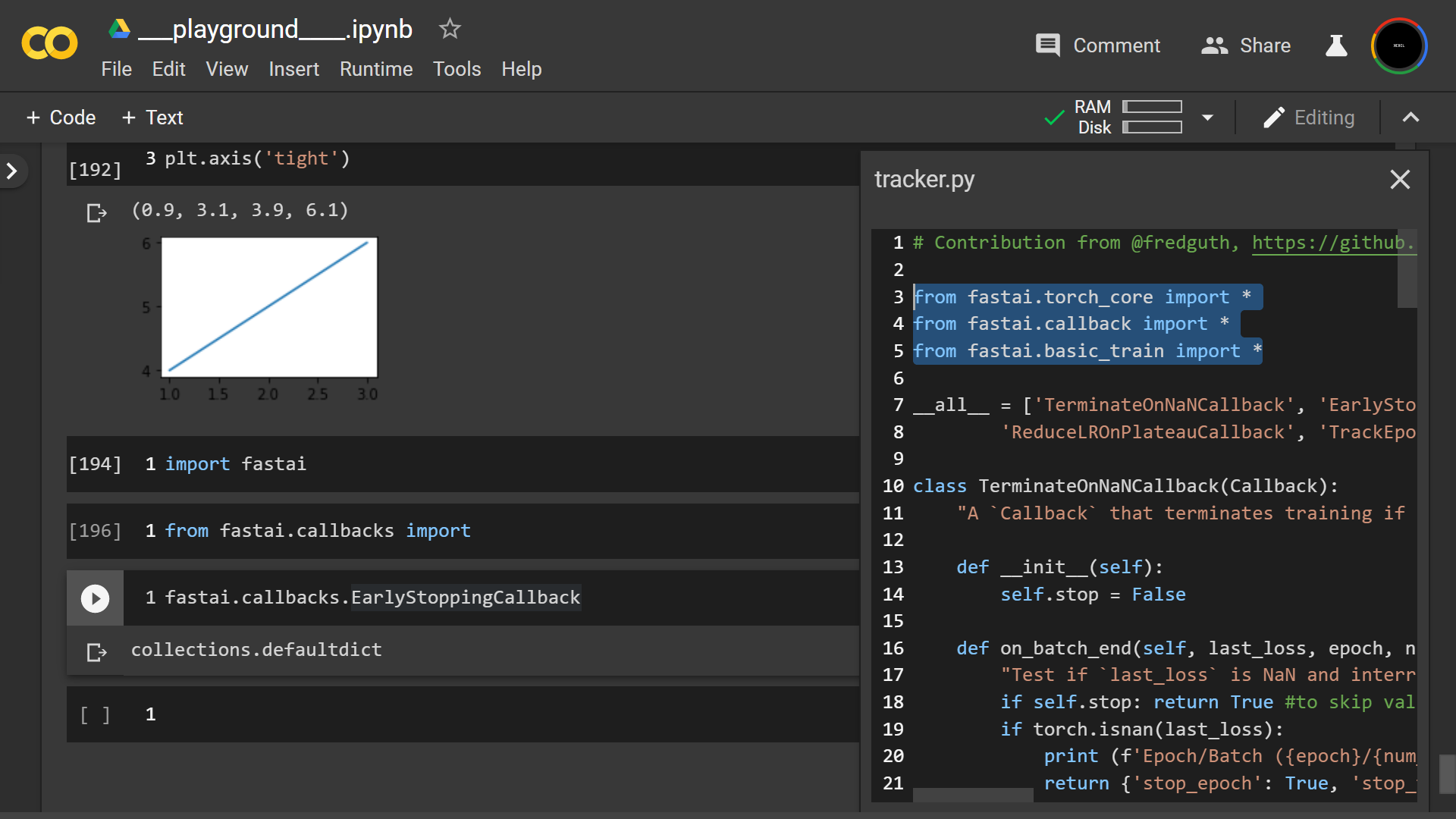The width and height of the screenshot is (1456, 819).
Task: Open the File menu
Action: click(117, 69)
